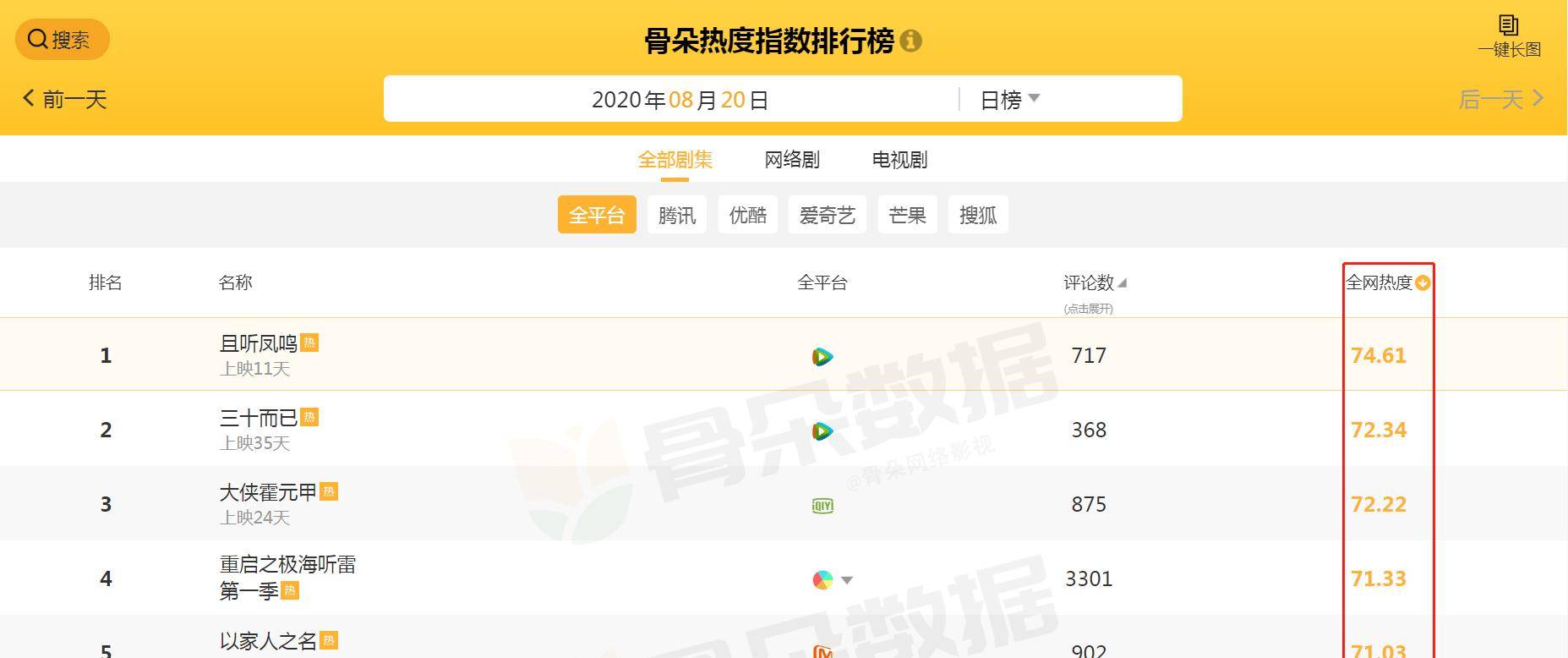
Task: Click hot badge next to 三十而已
Action: tap(309, 417)
